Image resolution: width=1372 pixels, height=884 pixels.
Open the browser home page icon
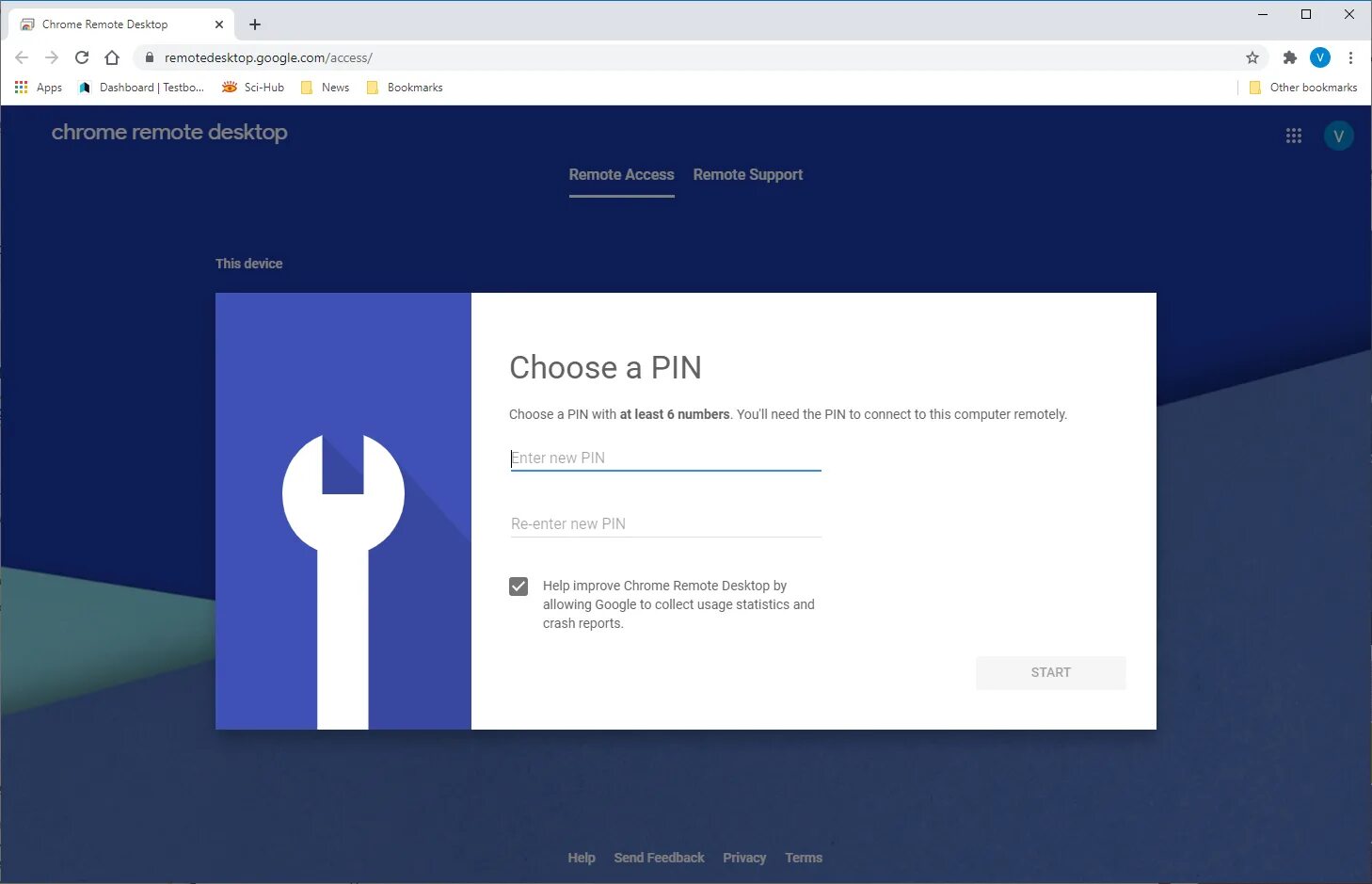tap(112, 57)
